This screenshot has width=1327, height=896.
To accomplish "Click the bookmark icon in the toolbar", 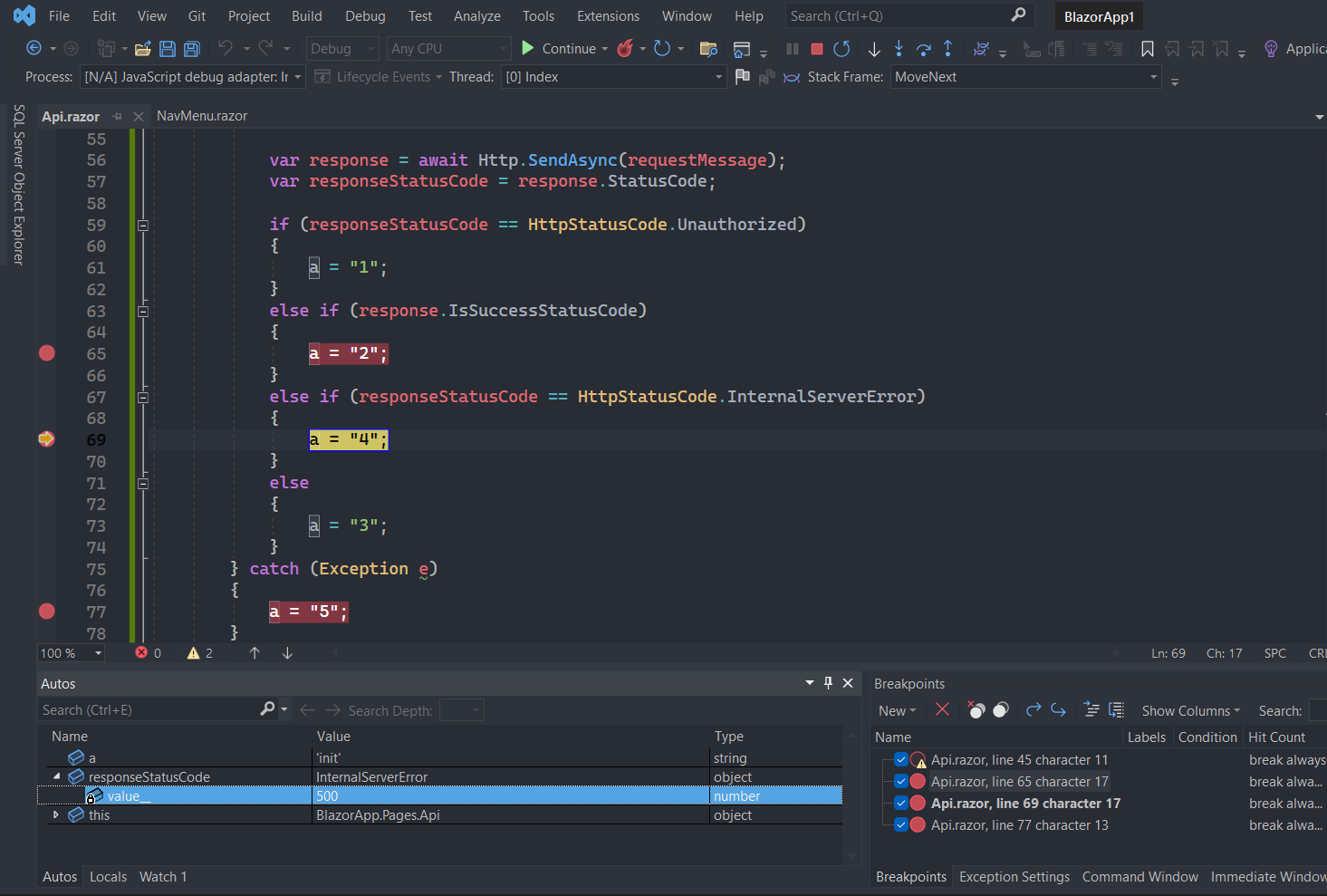I will (1147, 49).
